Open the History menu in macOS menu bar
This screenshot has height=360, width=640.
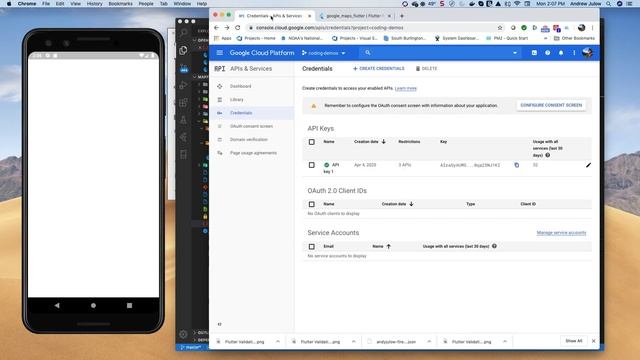[94, 4]
